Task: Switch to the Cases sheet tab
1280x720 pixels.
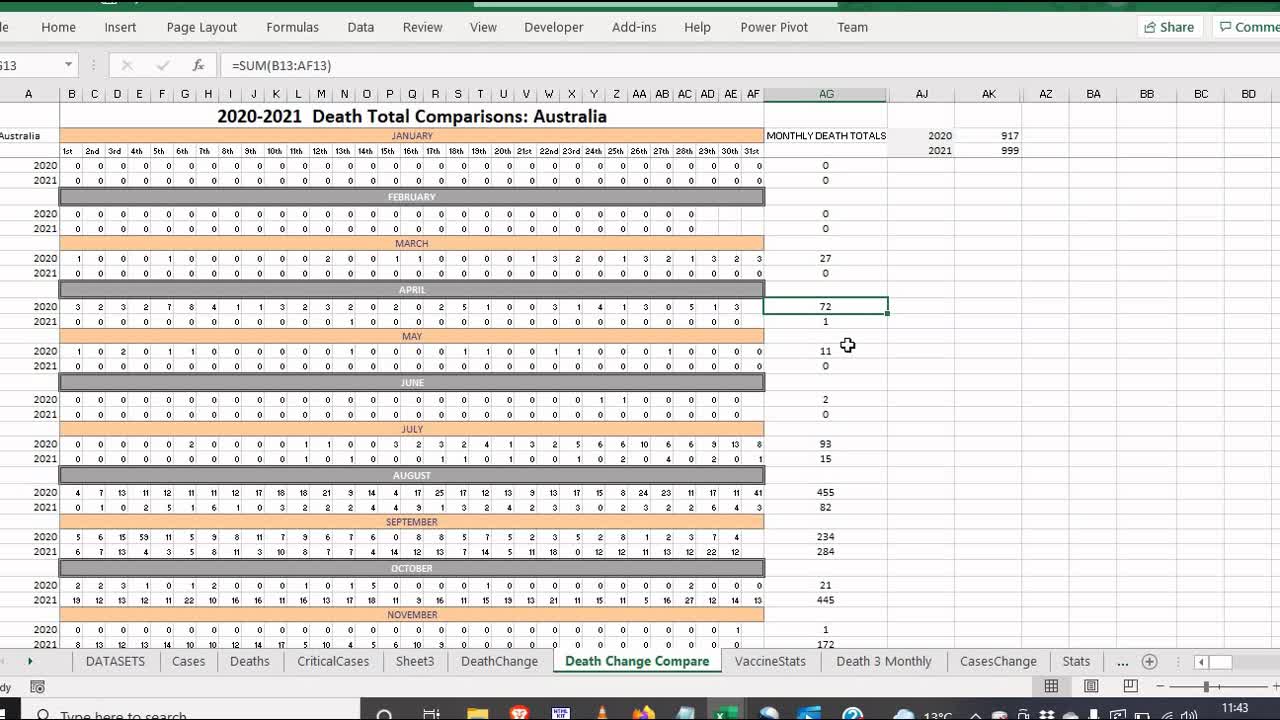Action: [x=188, y=661]
